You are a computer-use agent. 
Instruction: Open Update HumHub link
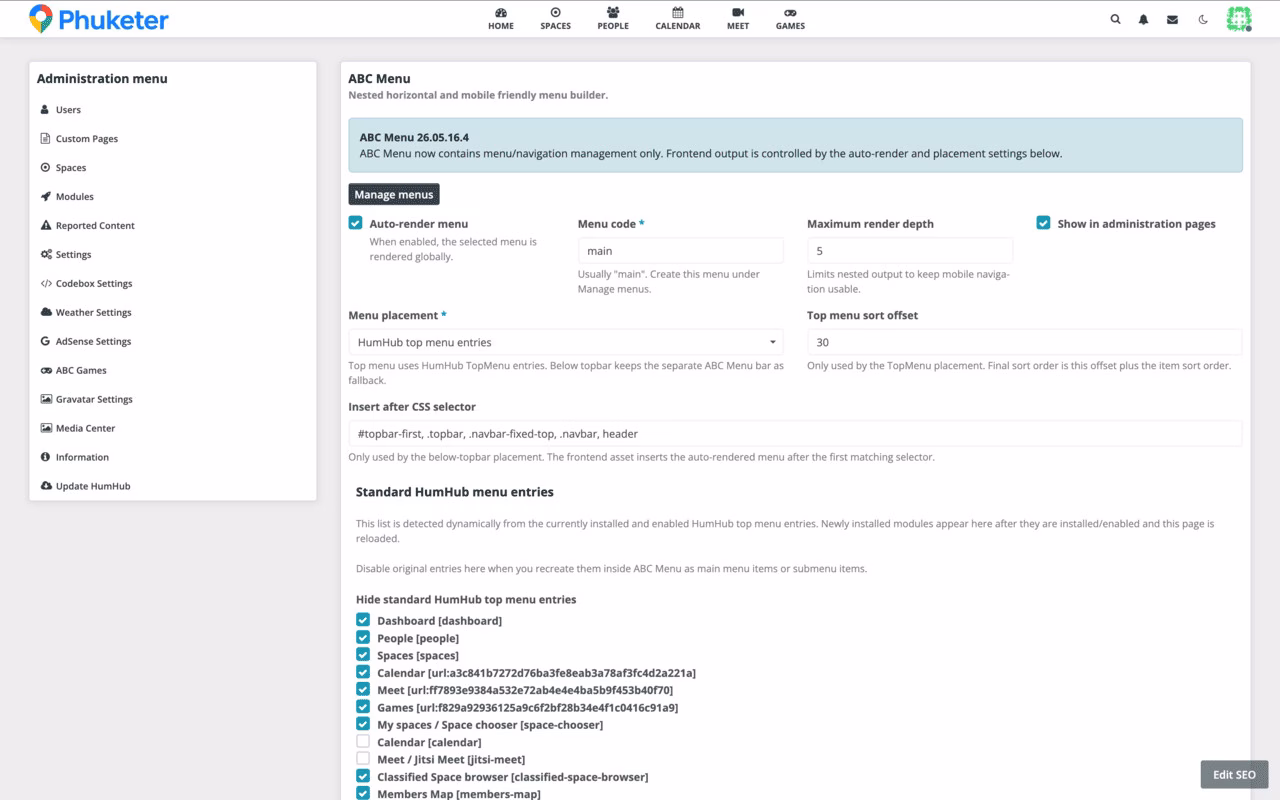click(93, 487)
